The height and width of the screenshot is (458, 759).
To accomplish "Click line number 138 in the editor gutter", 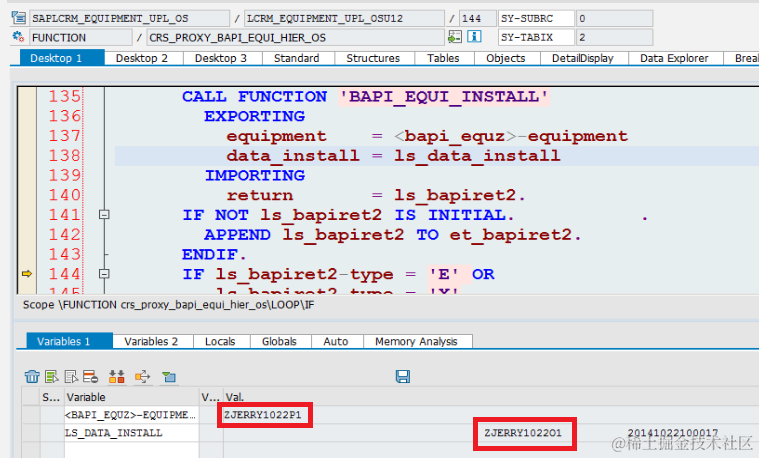I will (64, 155).
